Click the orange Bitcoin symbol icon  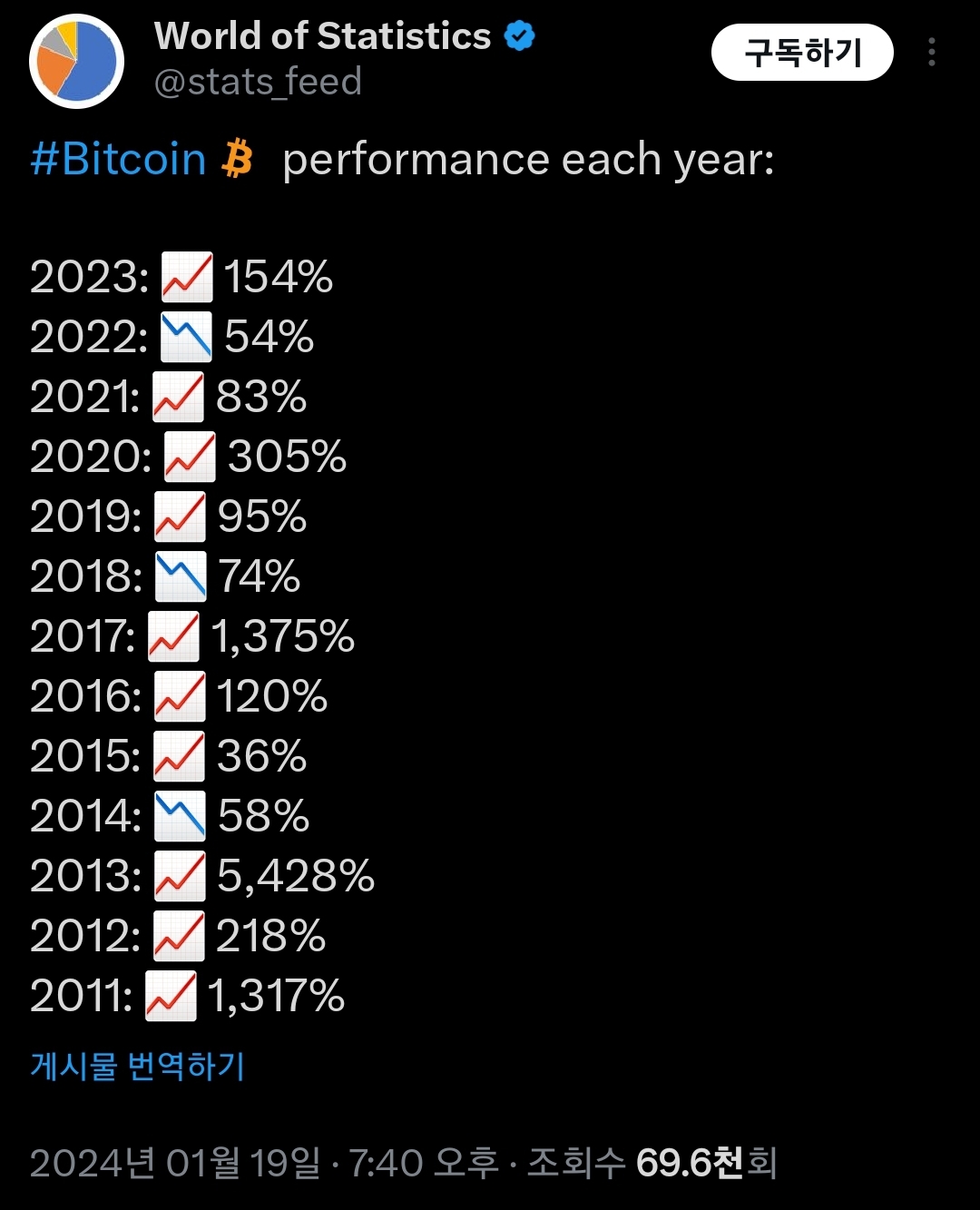(x=238, y=159)
